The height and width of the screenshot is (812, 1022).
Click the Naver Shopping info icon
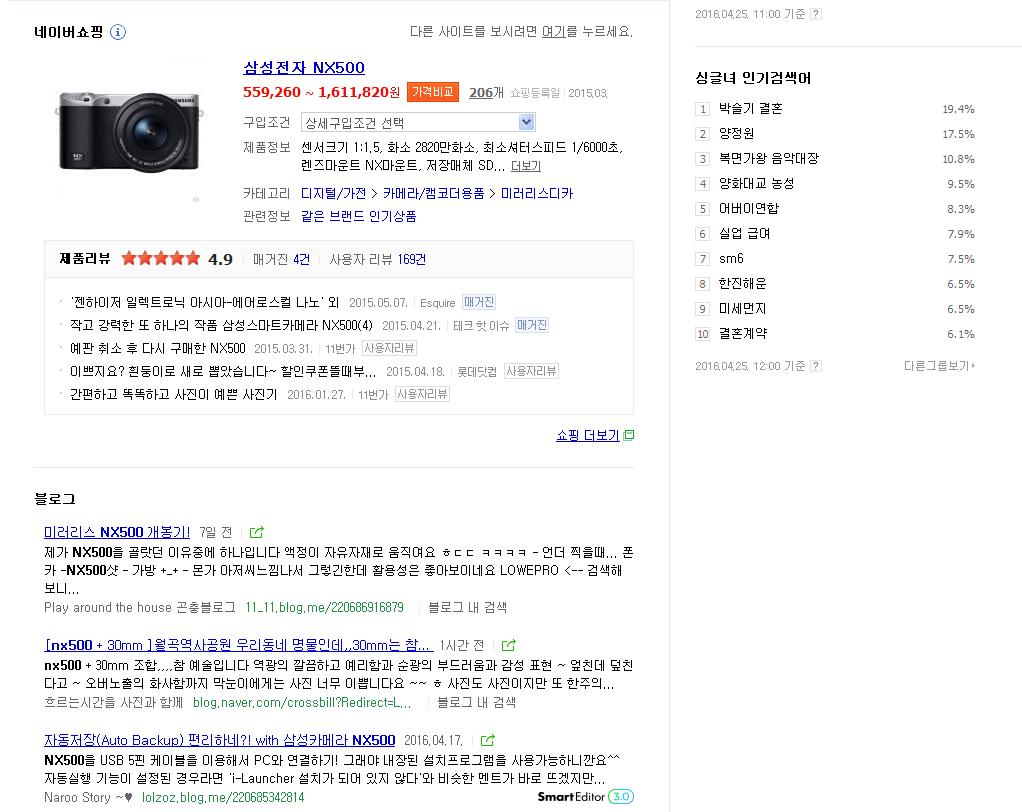(118, 32)
